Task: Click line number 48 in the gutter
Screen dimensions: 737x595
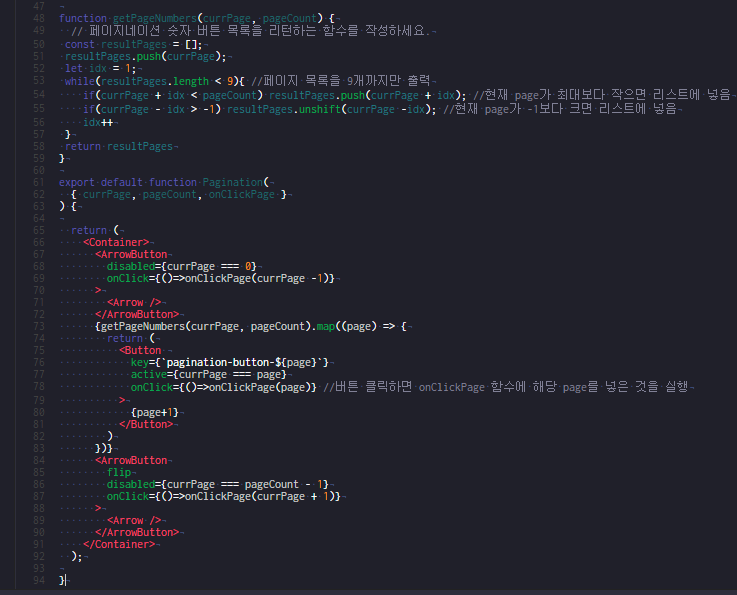Action: tap(39, 18)
